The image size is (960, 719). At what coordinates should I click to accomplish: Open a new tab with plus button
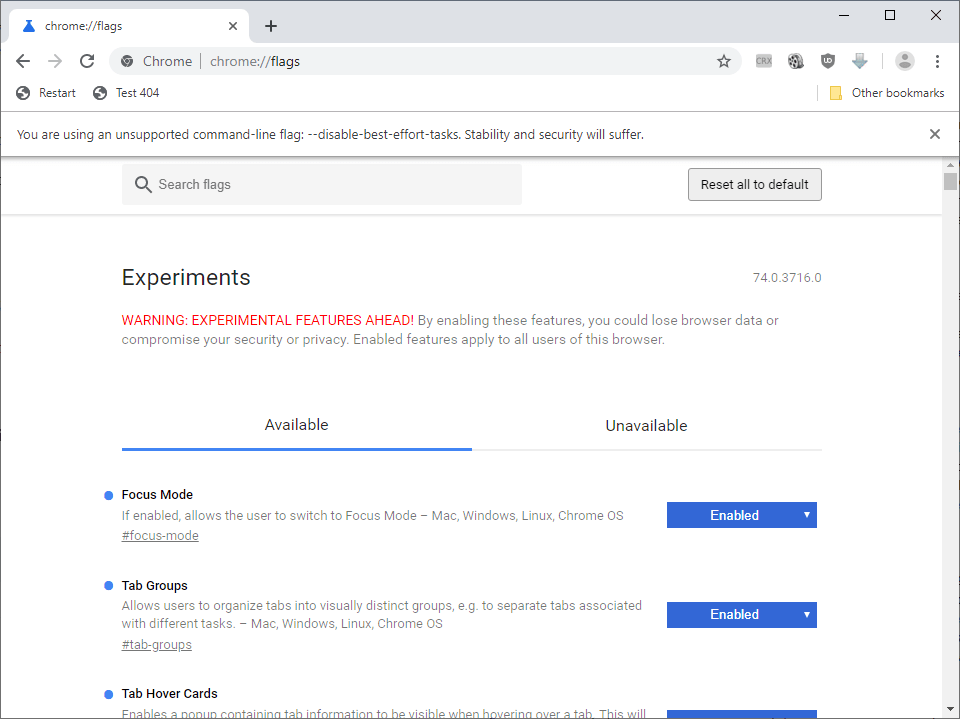coord(271,26)
